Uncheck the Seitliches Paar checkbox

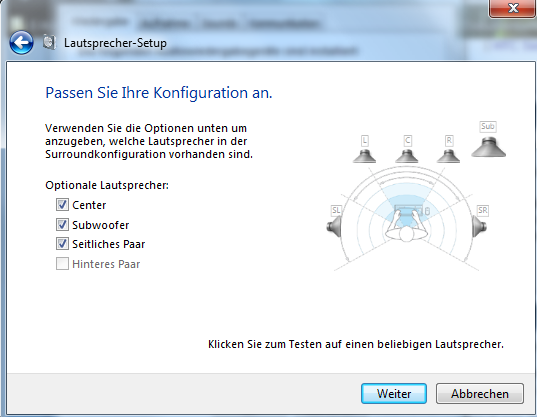tap(62, 244)
